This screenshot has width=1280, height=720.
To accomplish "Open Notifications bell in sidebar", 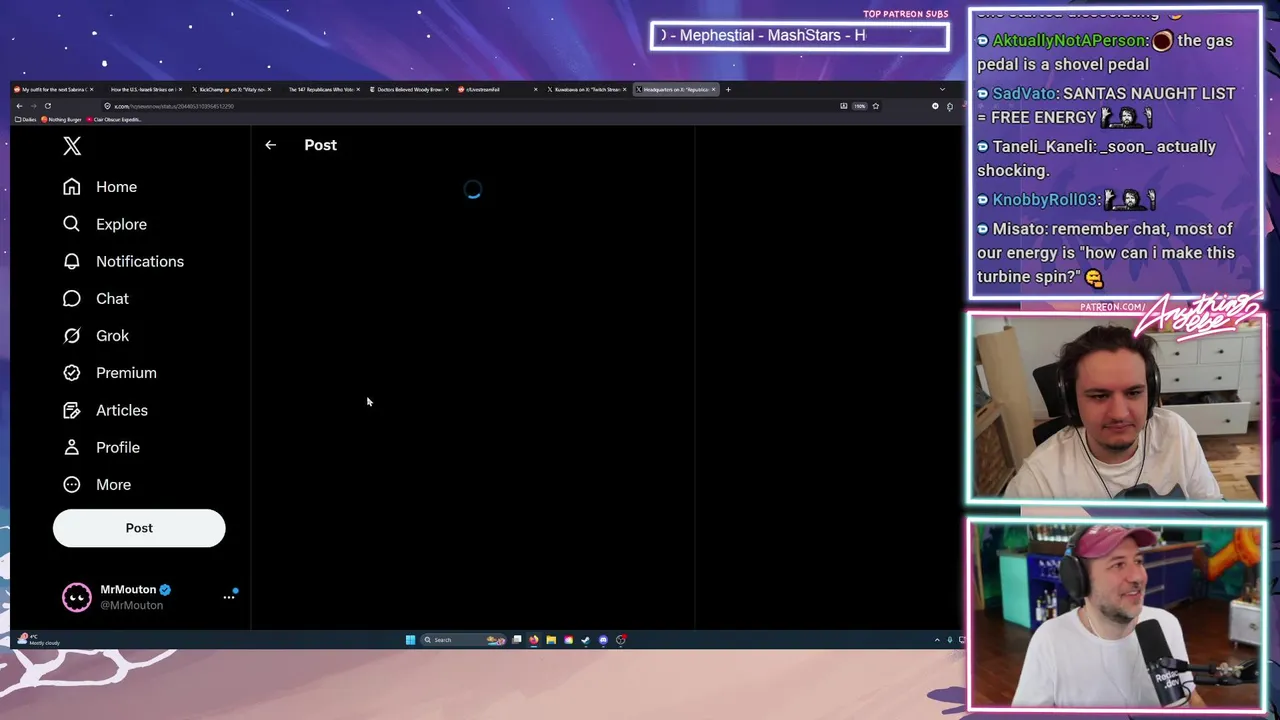I will tap(123, 261).
